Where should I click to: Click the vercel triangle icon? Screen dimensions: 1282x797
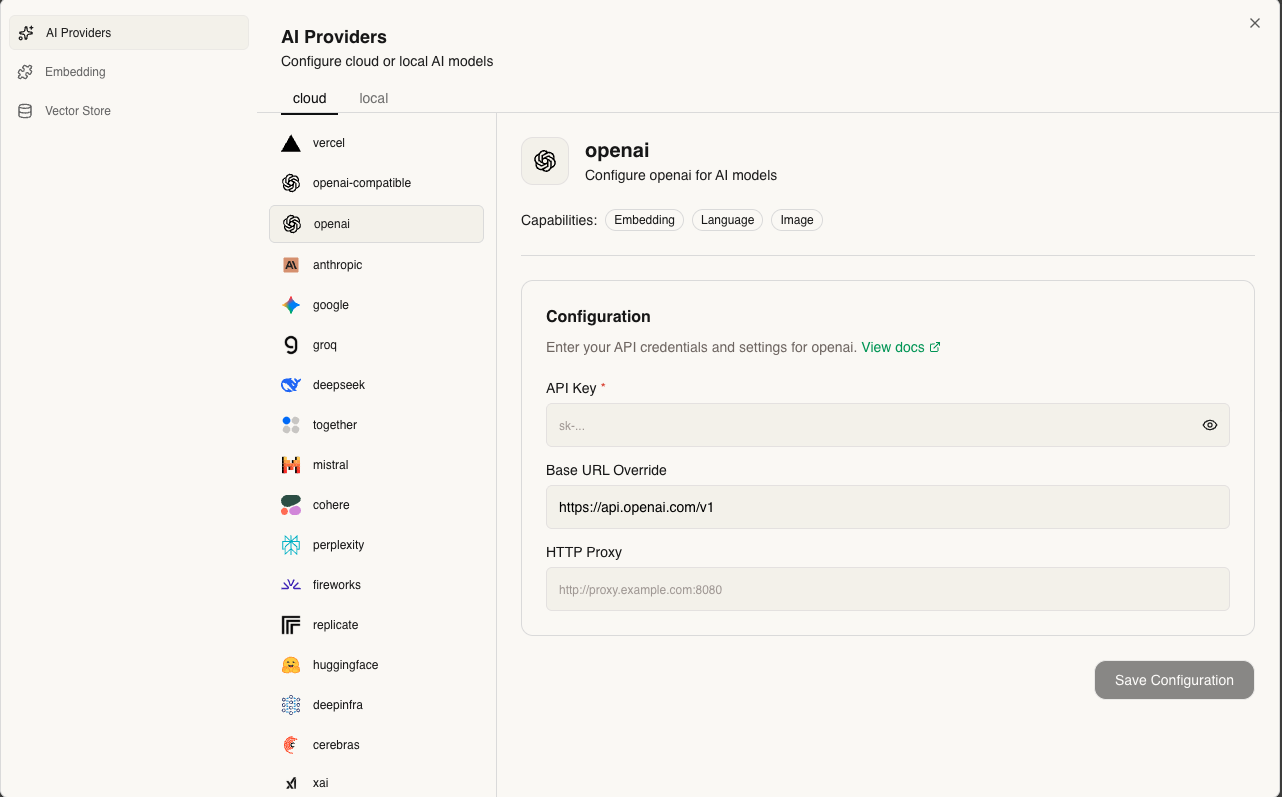291,143
